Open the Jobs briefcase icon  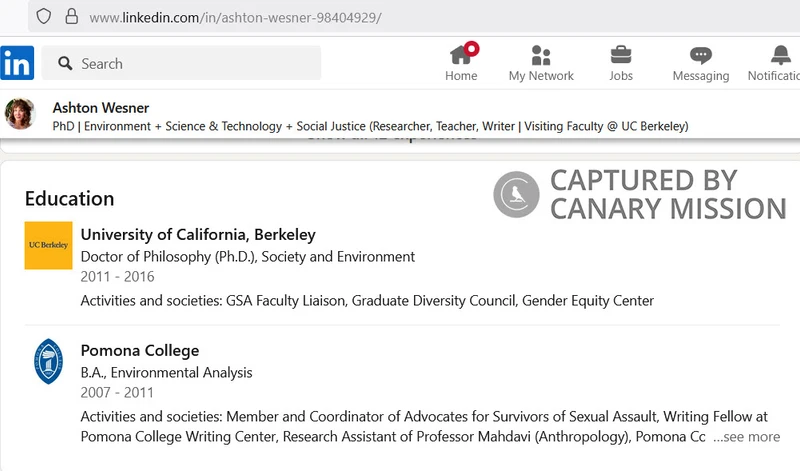tap(621, 55)
